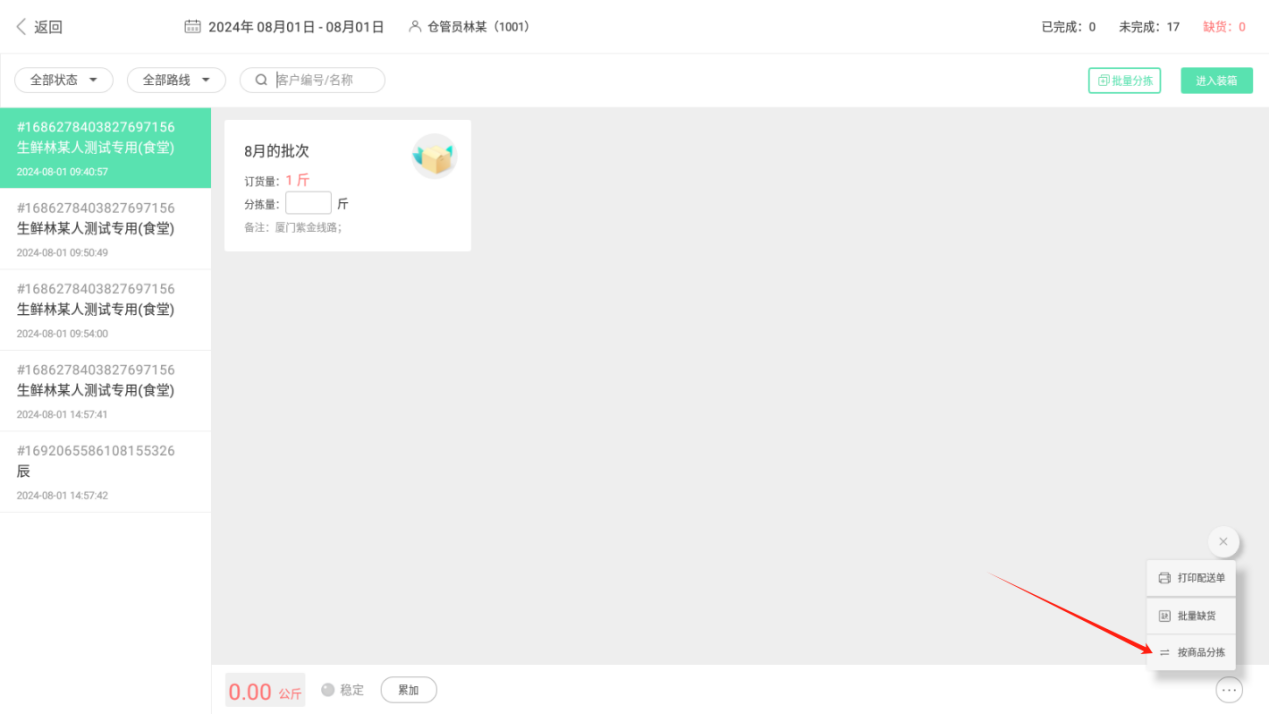This screenshot has height=714, width=1269.
Task: Click the 批量分拣 button
Action: click(1124, 81)
